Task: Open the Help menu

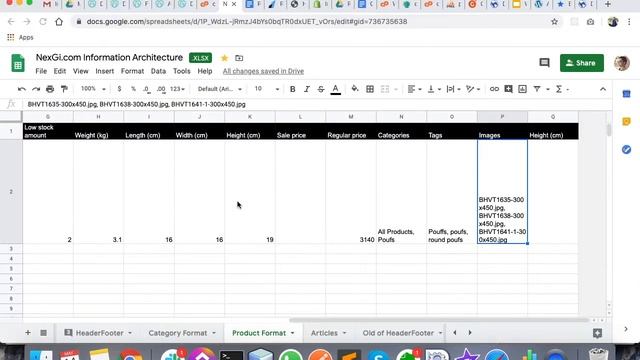Action: (205, 71)
